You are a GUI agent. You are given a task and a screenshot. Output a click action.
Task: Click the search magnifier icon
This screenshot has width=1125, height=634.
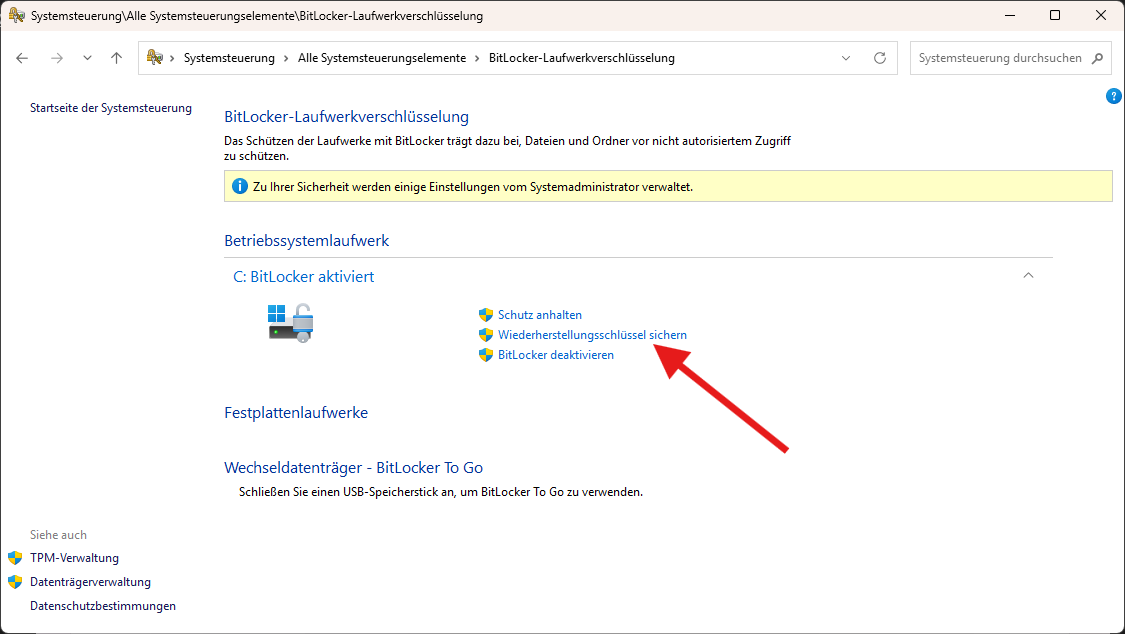[x=1097, y=58]
